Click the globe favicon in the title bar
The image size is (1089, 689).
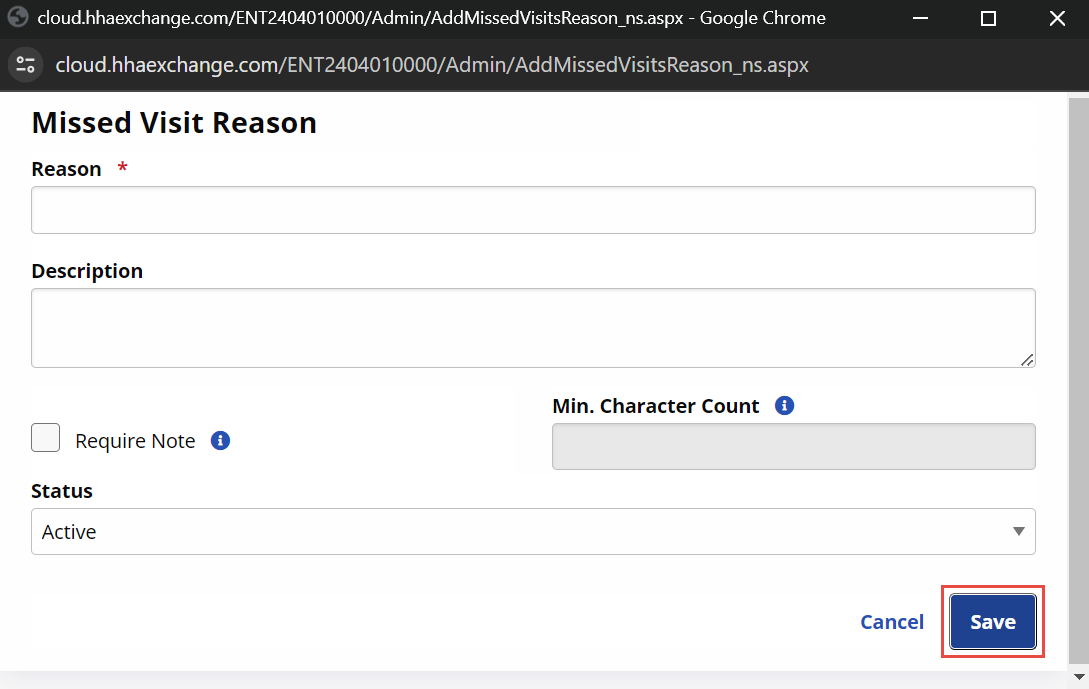coord(17,18)
